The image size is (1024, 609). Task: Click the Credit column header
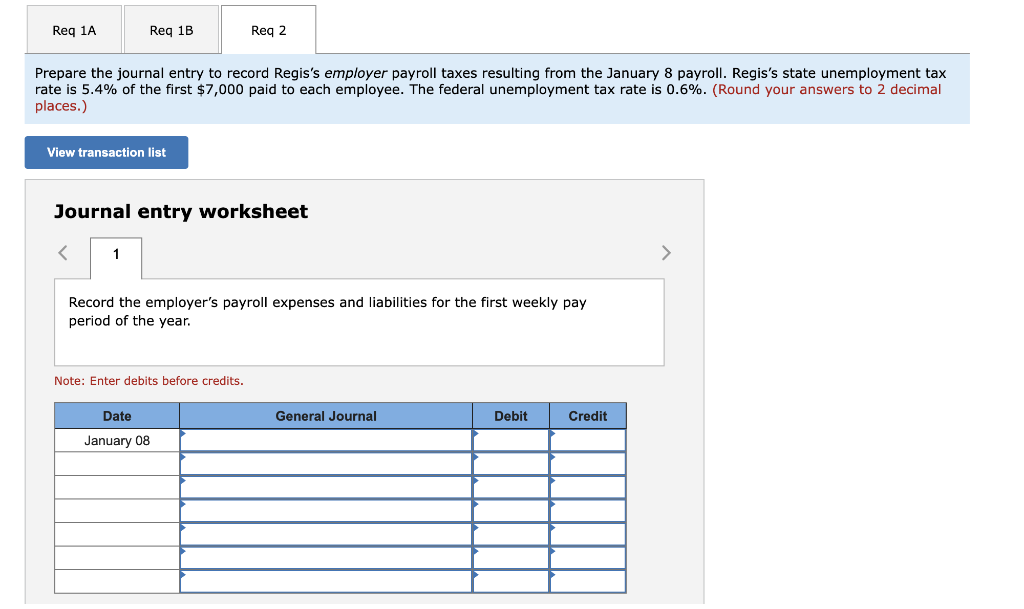[x=588, y=416]
